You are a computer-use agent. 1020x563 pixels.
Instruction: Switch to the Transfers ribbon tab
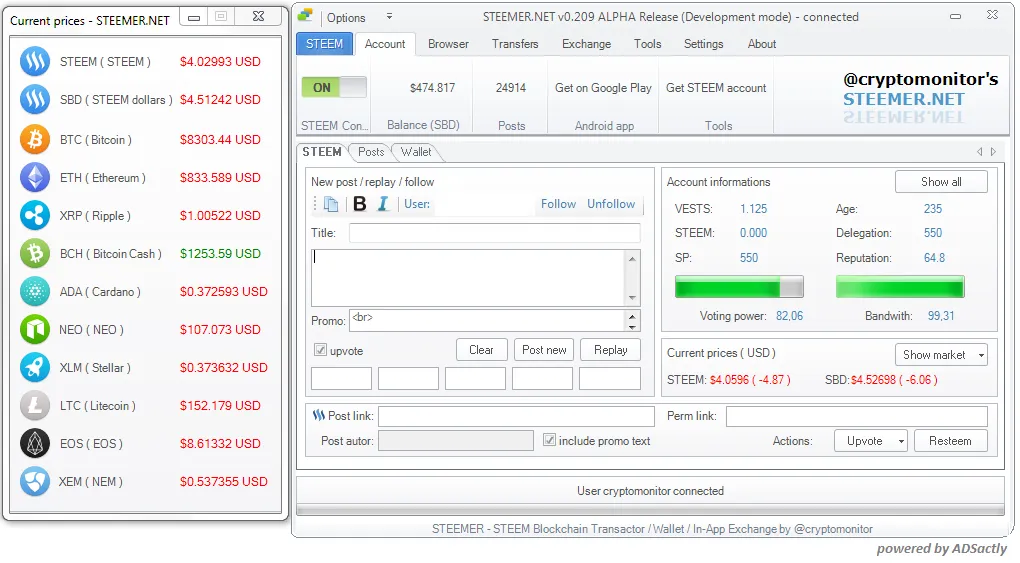coord(515,44)
